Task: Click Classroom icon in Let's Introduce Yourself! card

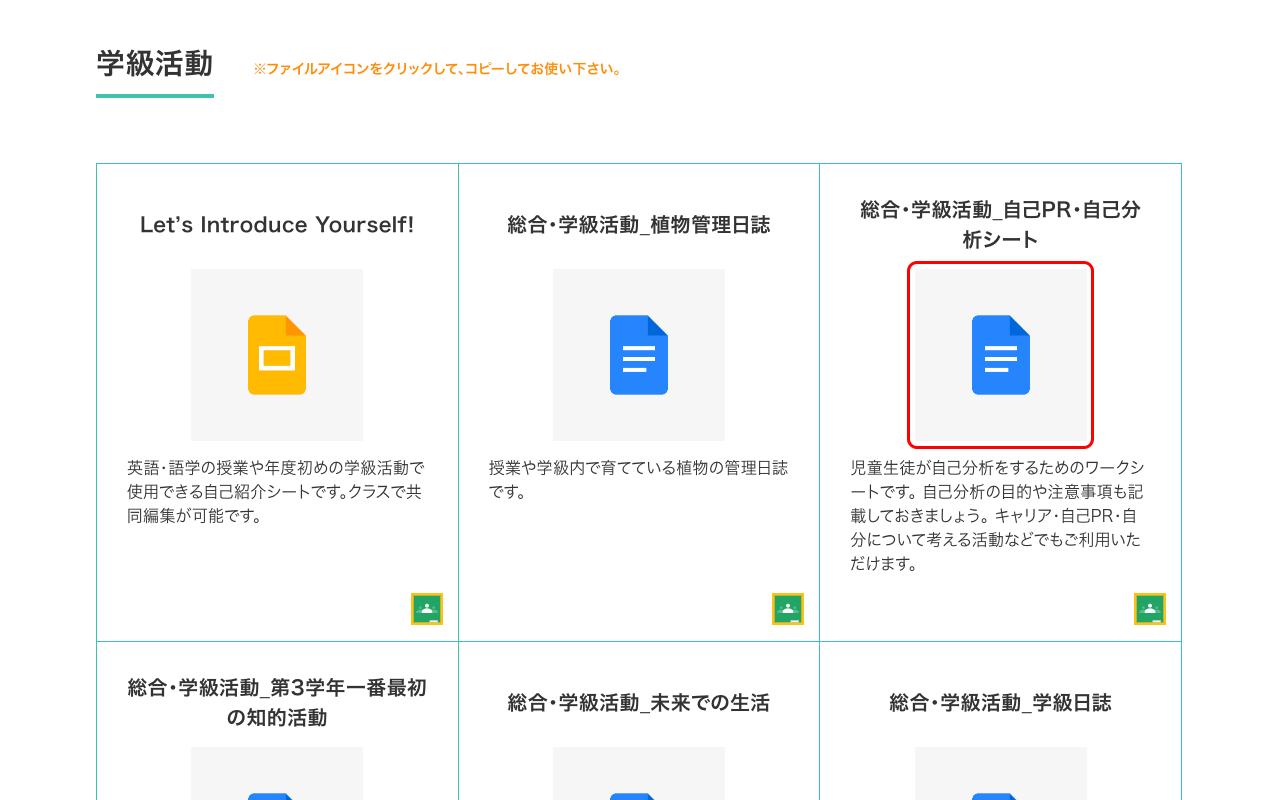Action: [427, 609]
